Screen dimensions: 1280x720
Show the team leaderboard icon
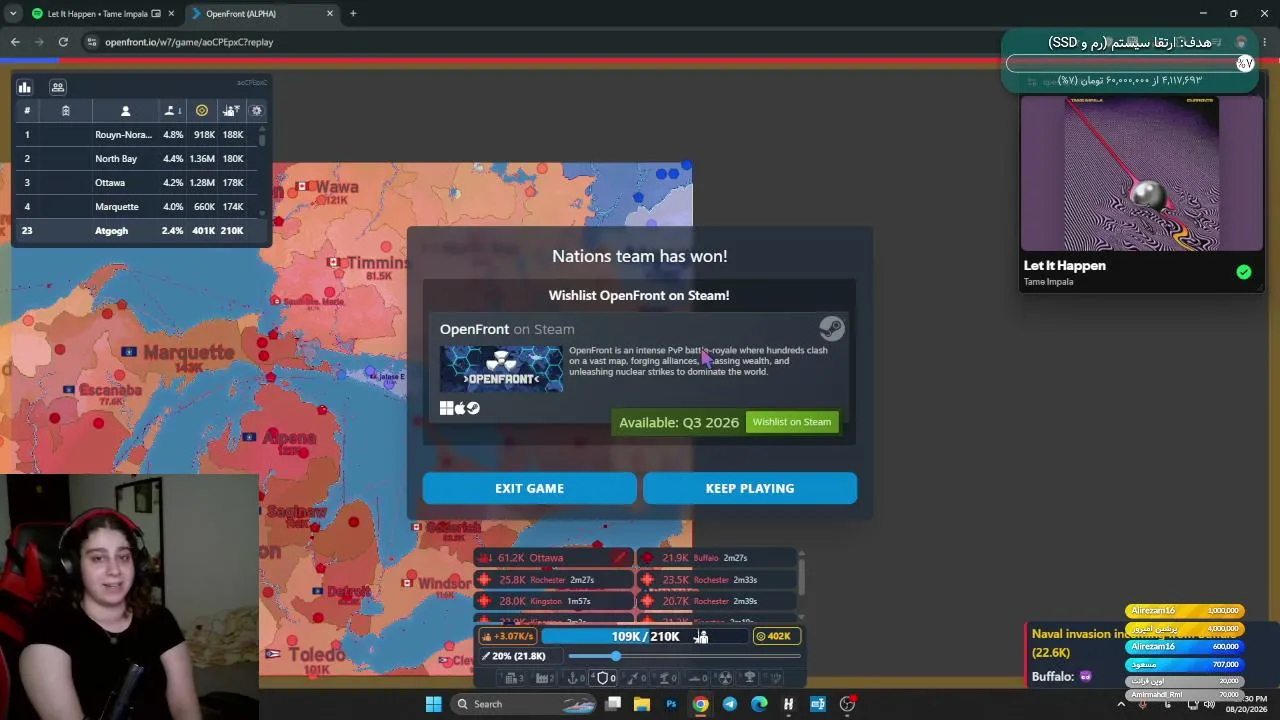pos(58,87)
